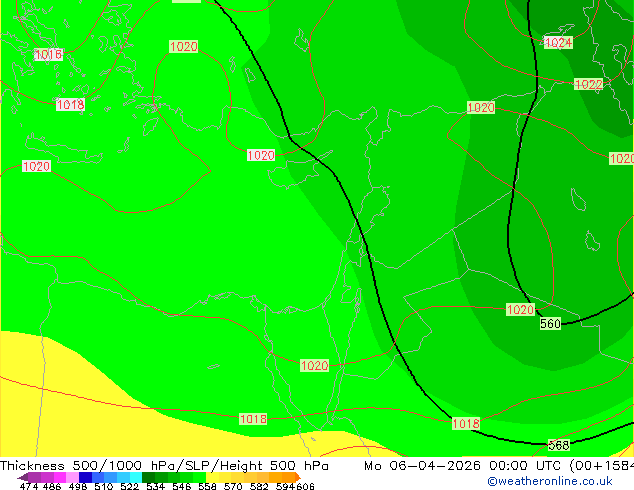Image resolution: width=634 pixels, height=490 pixels.
Task: Select the 568 height contour label
Action: click(x=559, y=445)
